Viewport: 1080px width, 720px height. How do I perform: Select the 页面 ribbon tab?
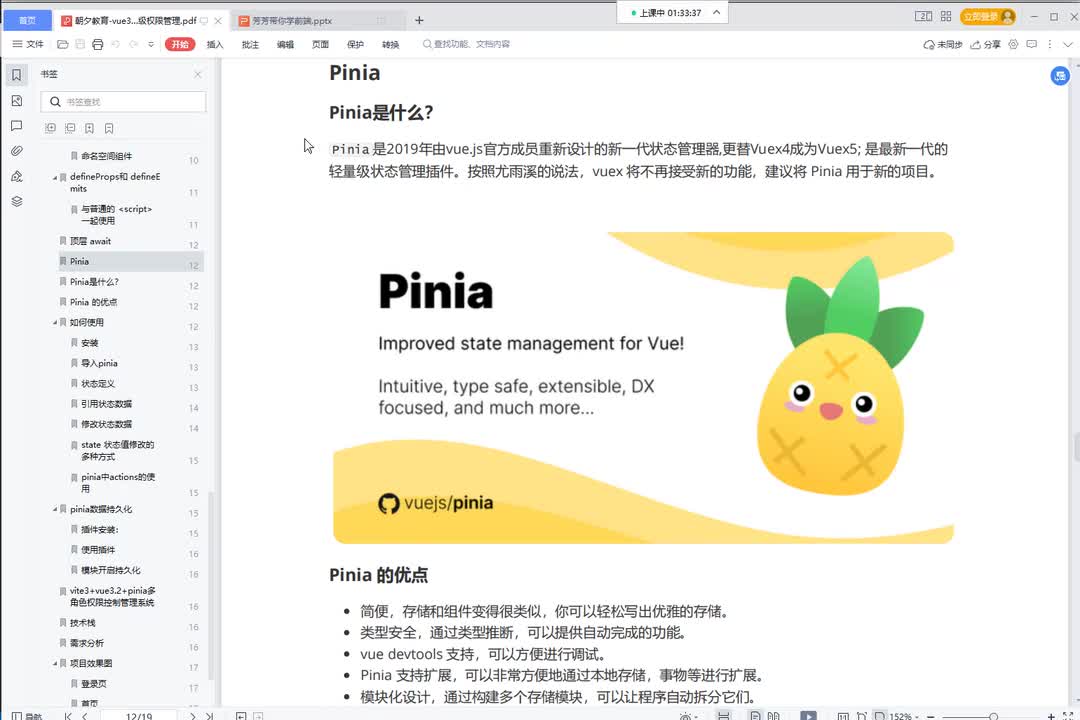[x=320, y=45]
